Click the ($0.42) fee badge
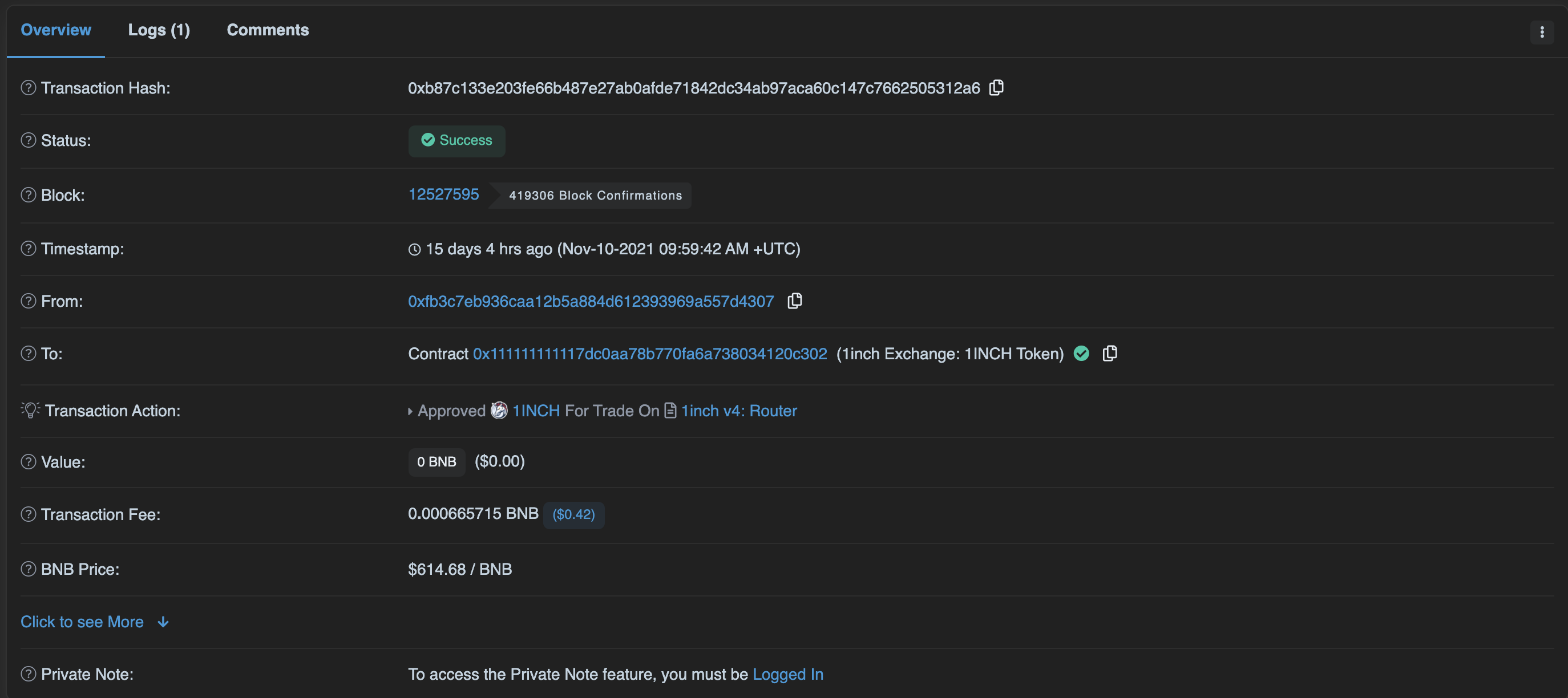This screenshot has width=1568, height=698. pos(573,515)
